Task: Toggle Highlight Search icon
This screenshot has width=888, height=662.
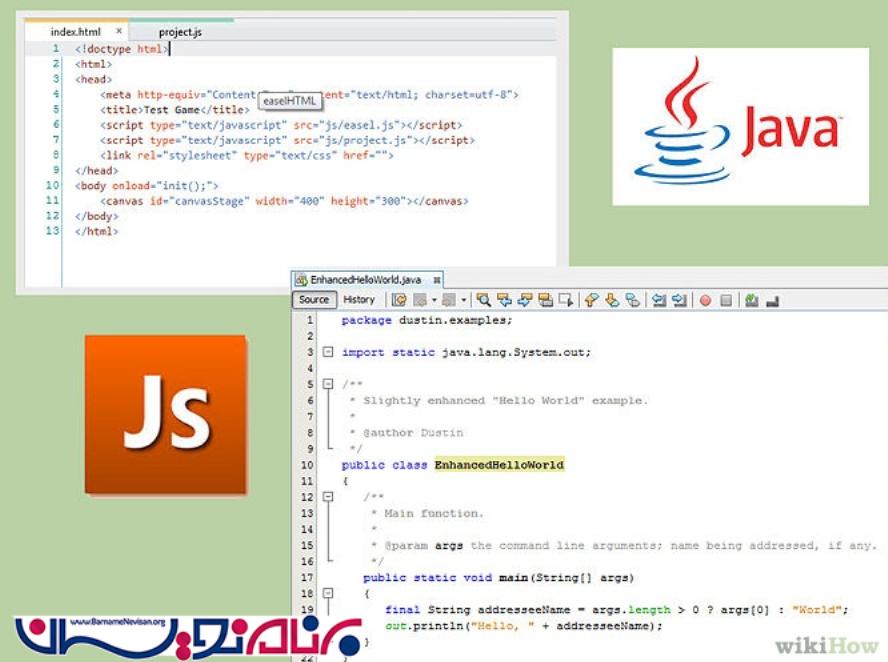Action: point(545,300)
